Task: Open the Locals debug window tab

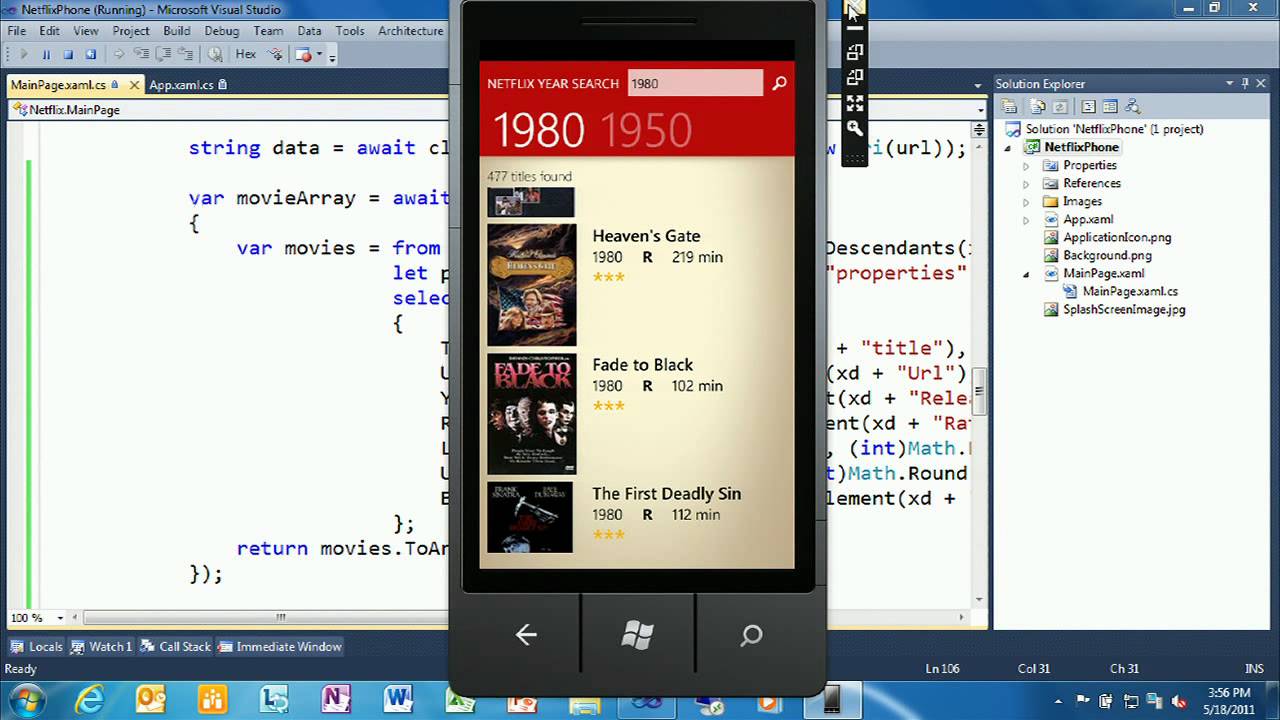Action: tap(37, 647)
